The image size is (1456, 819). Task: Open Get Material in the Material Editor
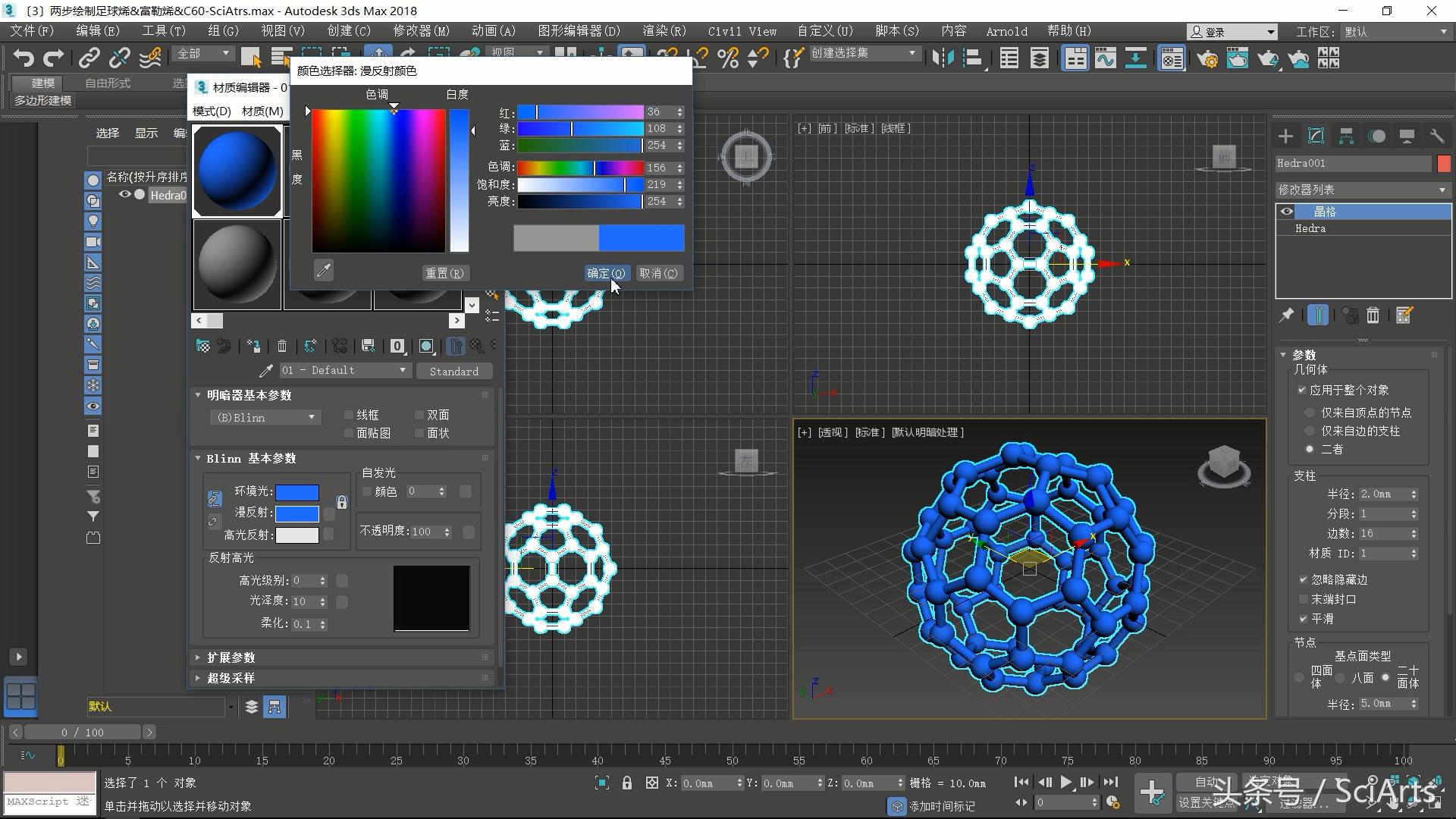pyautogui.click(x=203, y=346)
